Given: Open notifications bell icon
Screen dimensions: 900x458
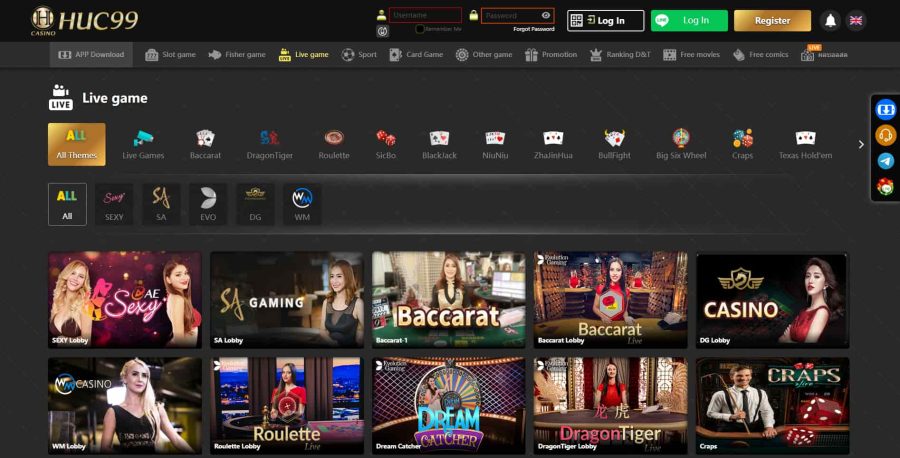Looking at the screenshot, I should (830, 21).
